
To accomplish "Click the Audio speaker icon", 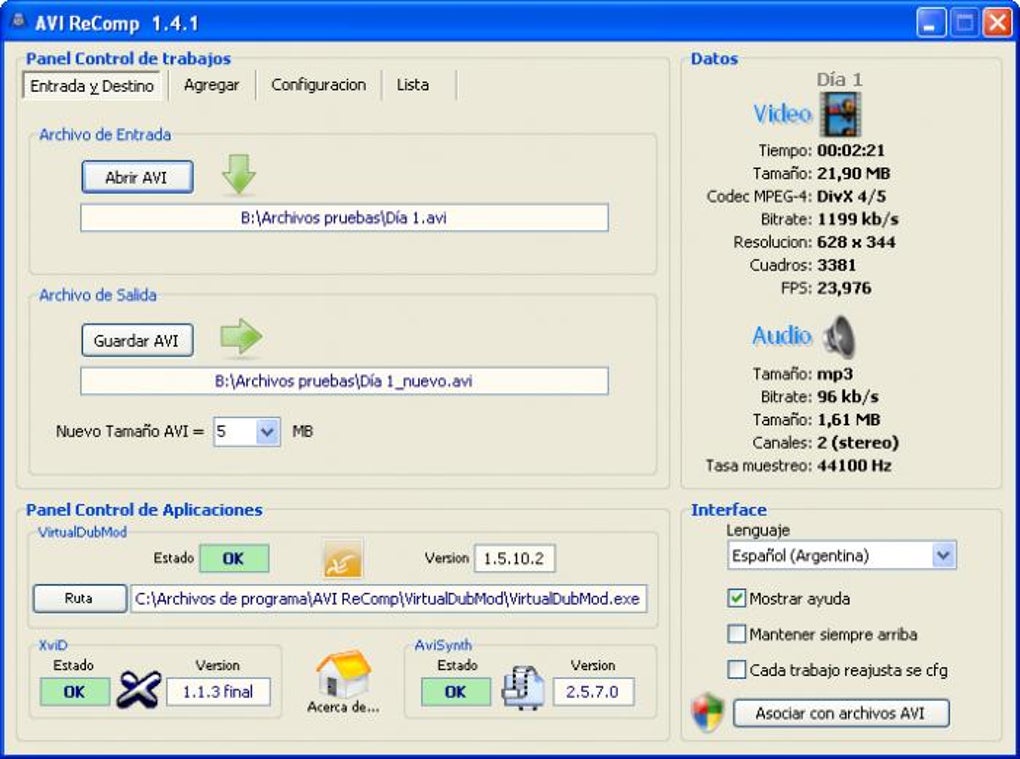I will (839, 337).
